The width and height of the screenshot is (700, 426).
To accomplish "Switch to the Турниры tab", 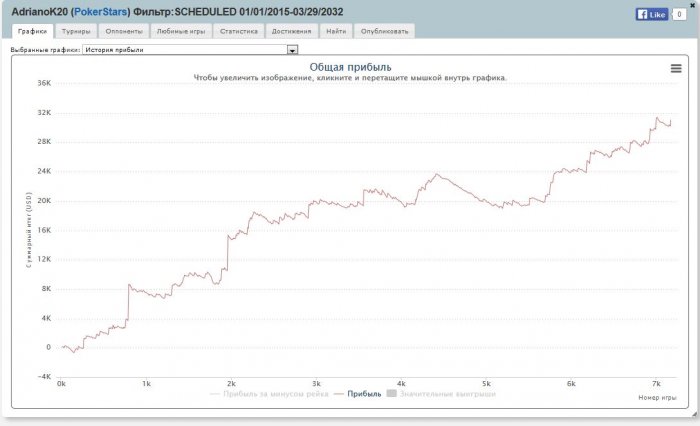I will [76, 31].
